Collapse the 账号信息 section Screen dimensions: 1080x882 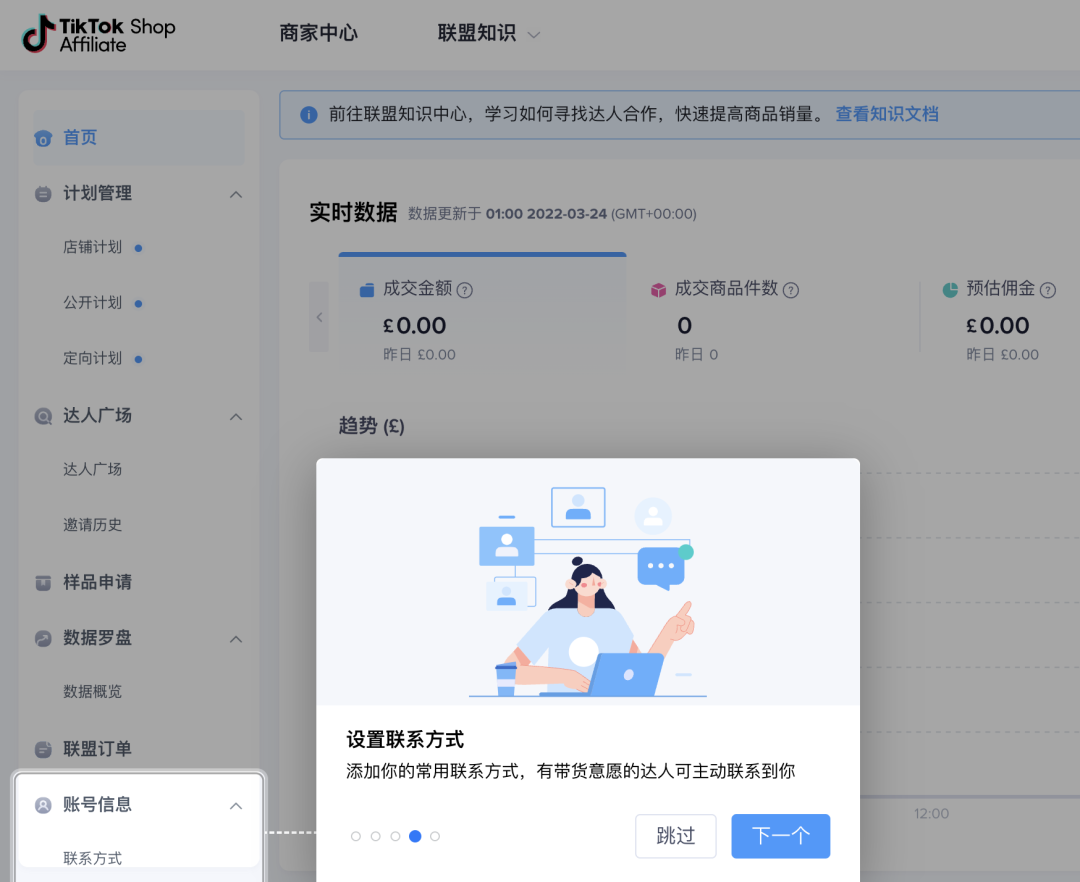[236, 805]
